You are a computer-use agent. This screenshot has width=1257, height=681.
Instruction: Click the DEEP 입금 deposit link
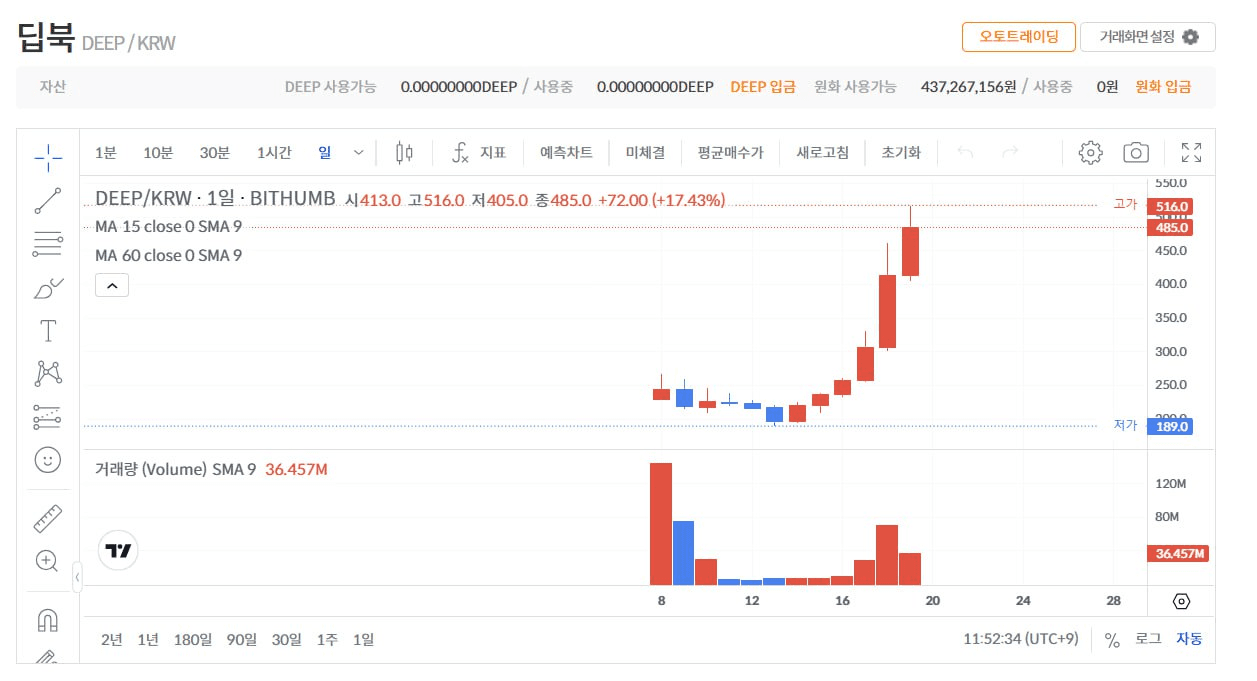tap(763, 87)
